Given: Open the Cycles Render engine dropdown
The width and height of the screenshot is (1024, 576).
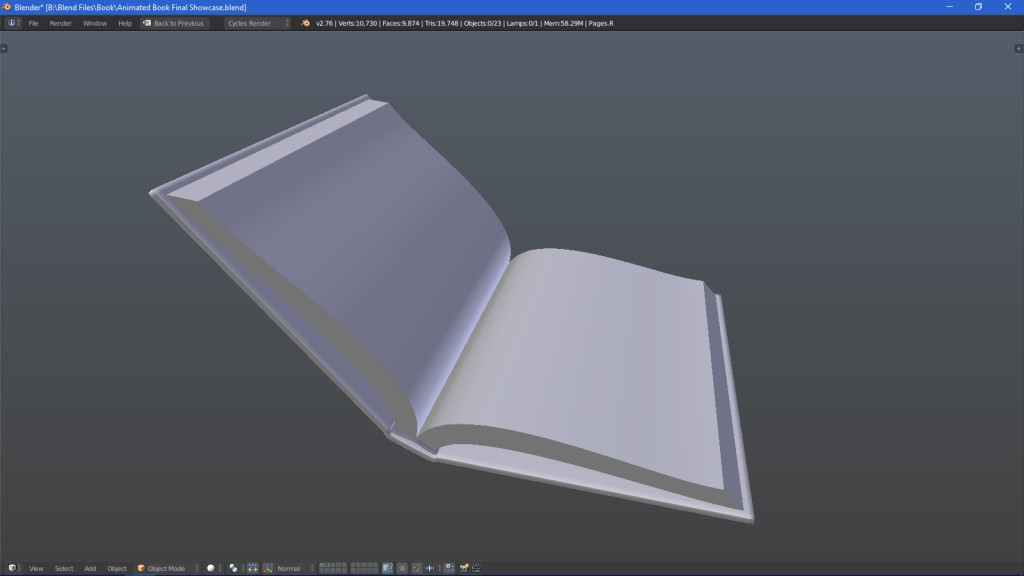Looking at the screenshot, I should coord(252,23).
